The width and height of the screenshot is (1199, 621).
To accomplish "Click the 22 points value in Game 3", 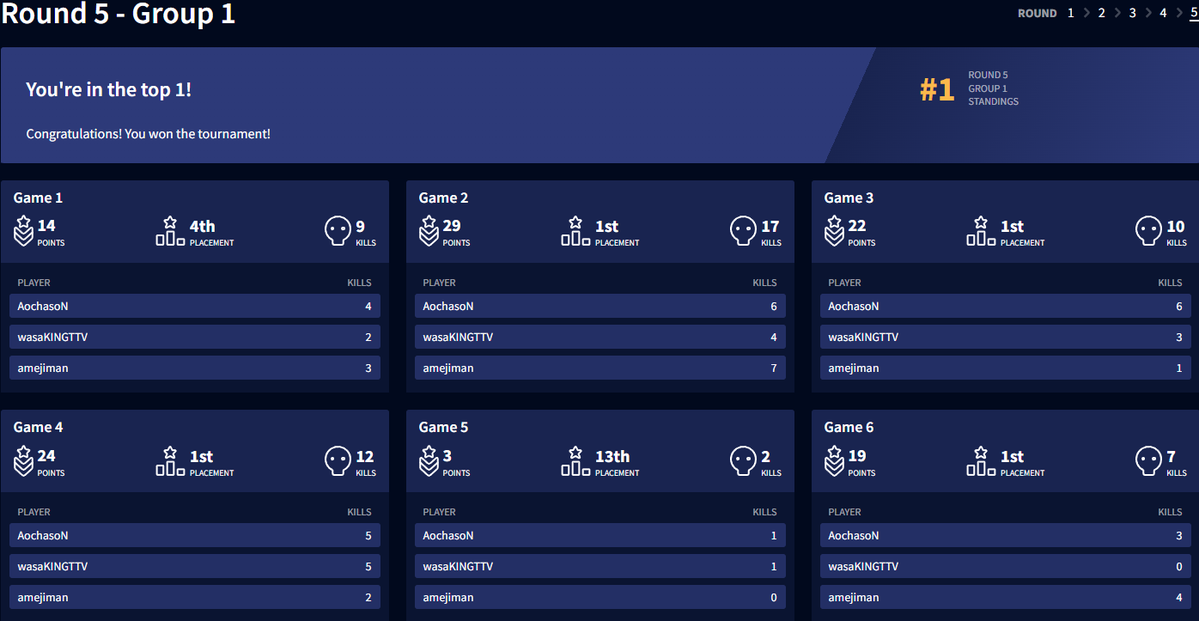I will [x=856, y=226].
